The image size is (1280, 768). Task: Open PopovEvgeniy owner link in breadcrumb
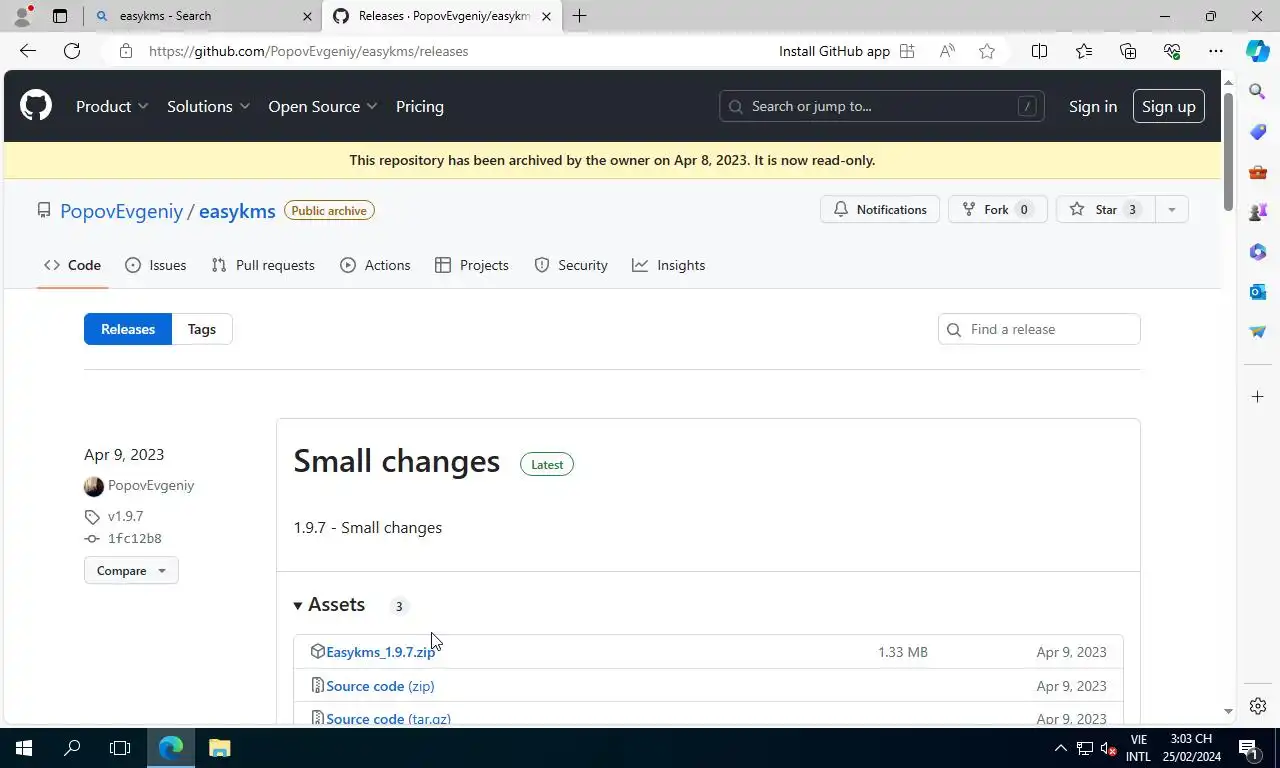click(122, 211)
